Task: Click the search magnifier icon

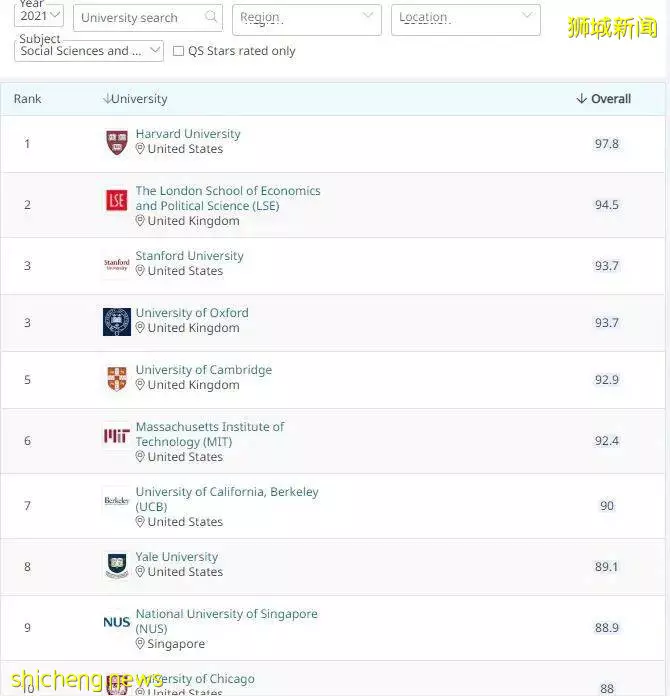Action: (211, 17)
